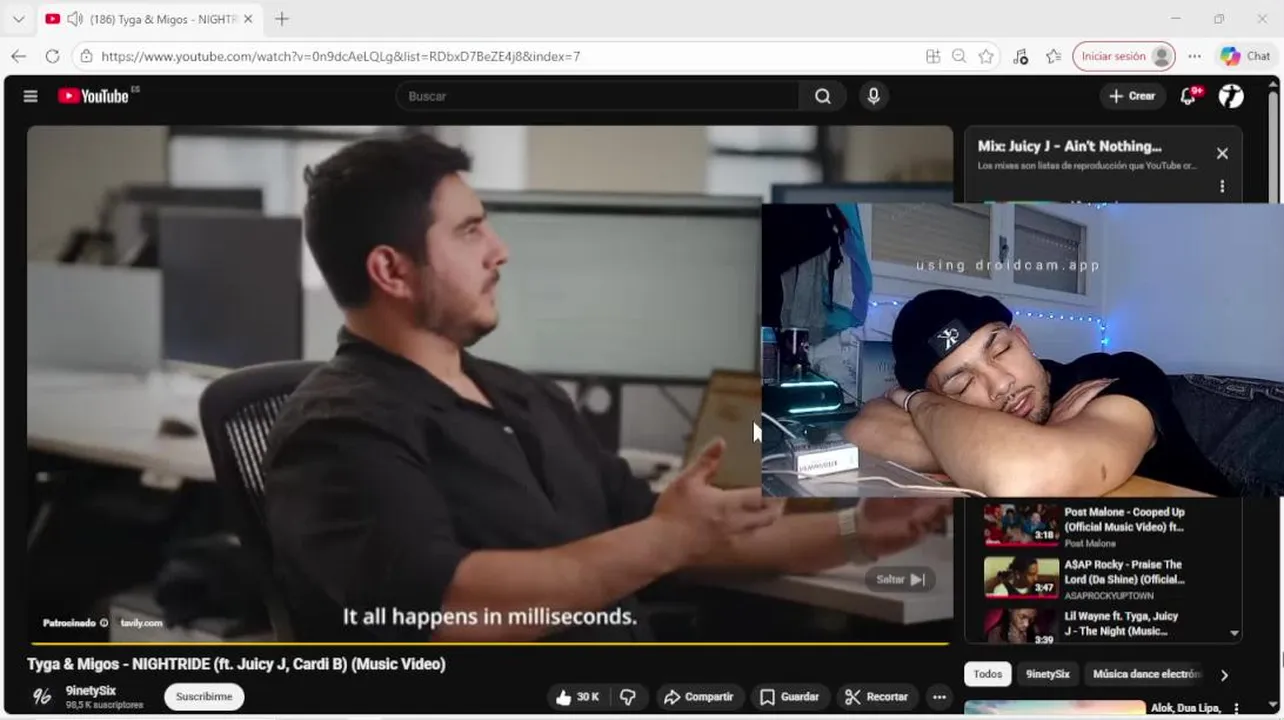The height and width of the screenshot is (720, 1284).
Task: Open a new browser tab
Action: point(282,19)
